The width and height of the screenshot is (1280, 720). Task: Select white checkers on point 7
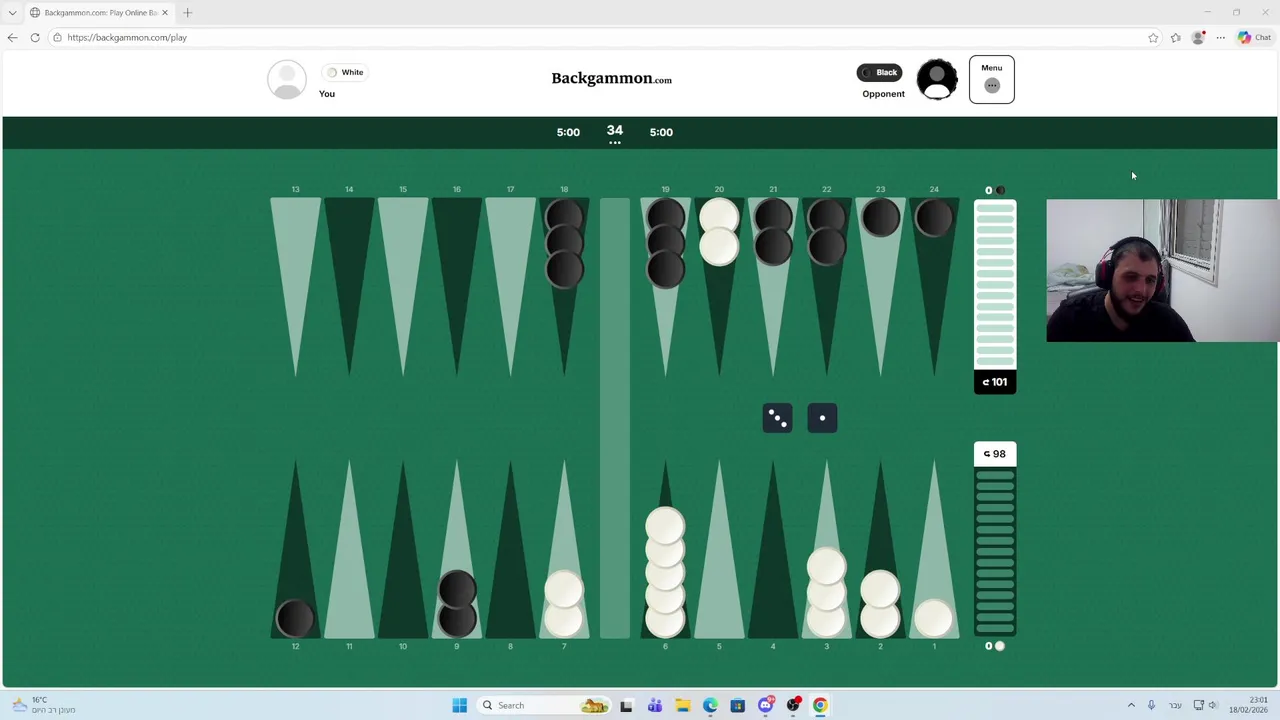pos(564,604)
